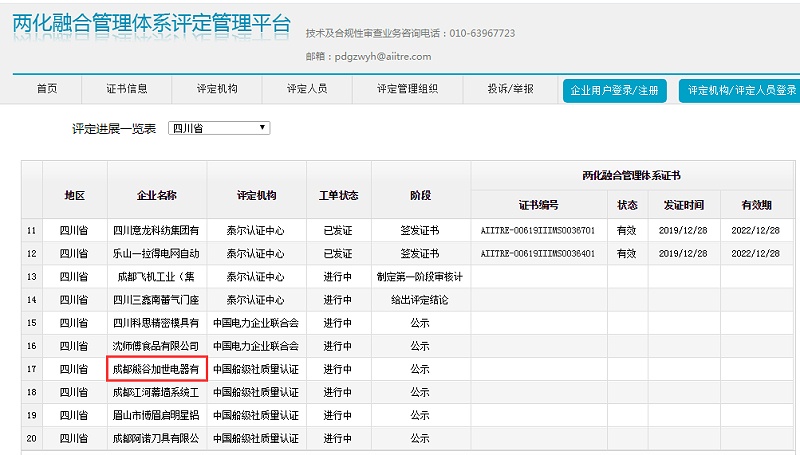Click the 企业用户登录/注册 button
This screenshot has height=455, width=800.
[x=614, y=90]
